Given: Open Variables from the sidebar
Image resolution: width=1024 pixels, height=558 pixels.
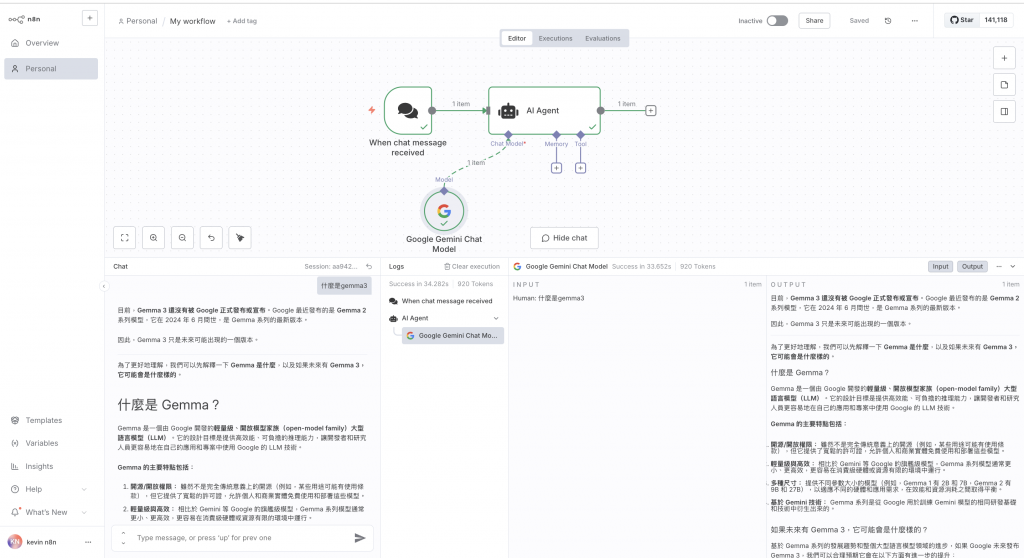Looking at the screenshot, I should [x=42, y=443].
